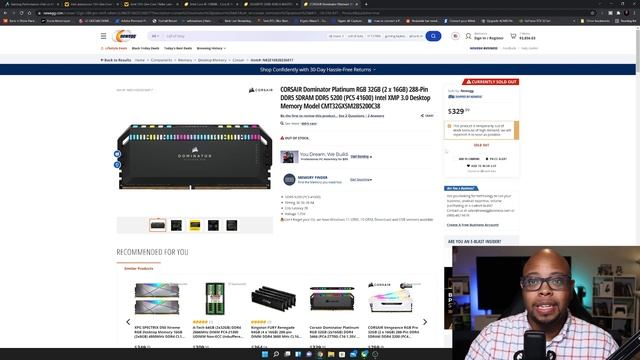
Task: Switch to the first browser tab
Action: (31, 4)
